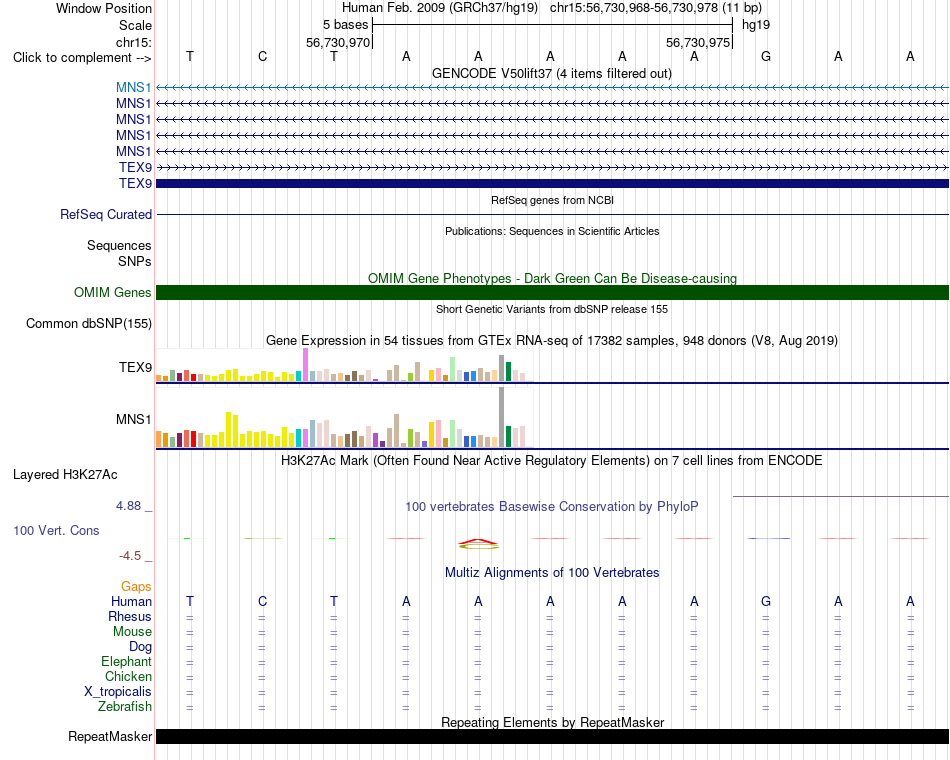
Task: Click the 'SNPs' track label
Action: click(x=135, y=261)
